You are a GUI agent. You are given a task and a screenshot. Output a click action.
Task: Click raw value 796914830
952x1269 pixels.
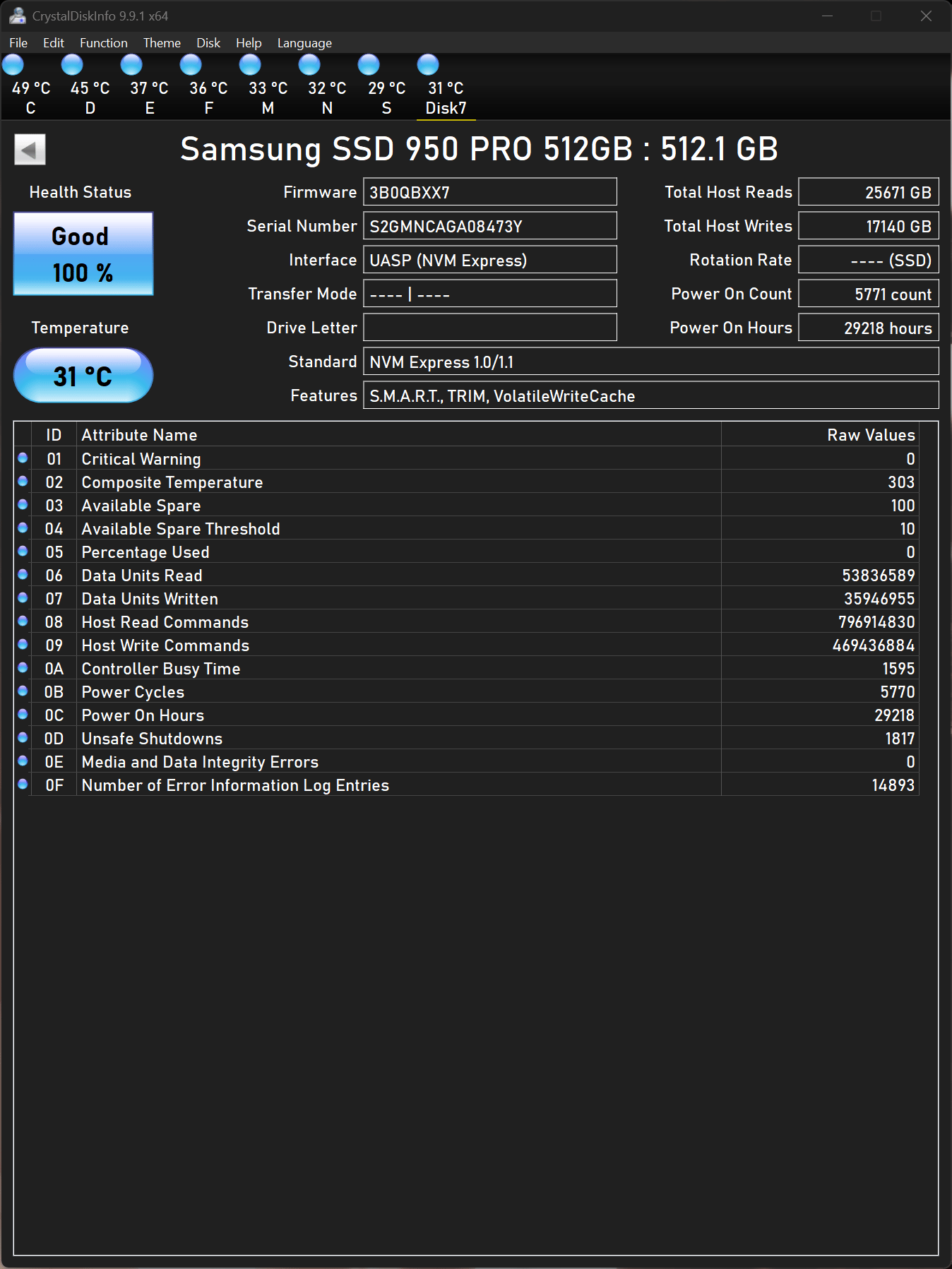tap(876, 622)
